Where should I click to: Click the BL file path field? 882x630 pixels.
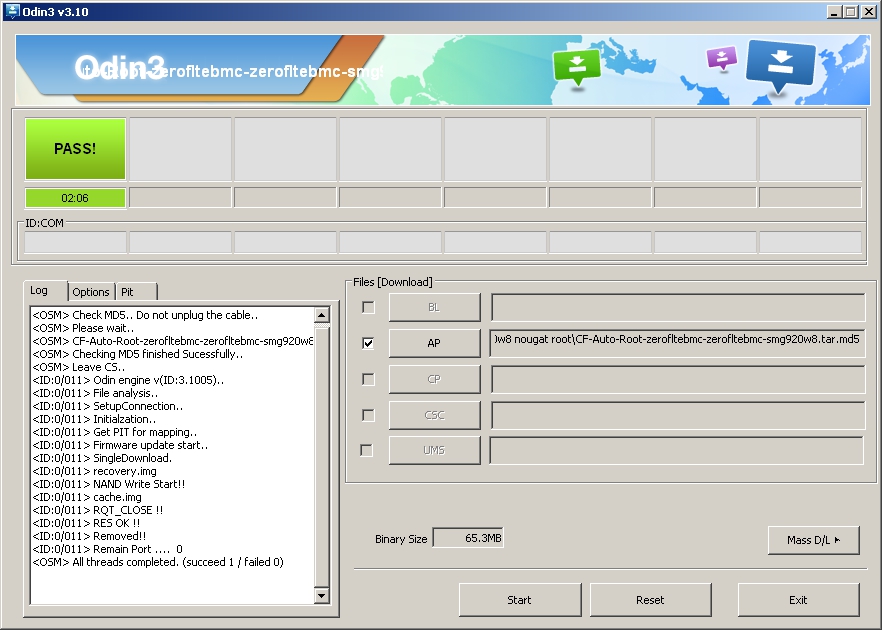(x=677, y=307)
